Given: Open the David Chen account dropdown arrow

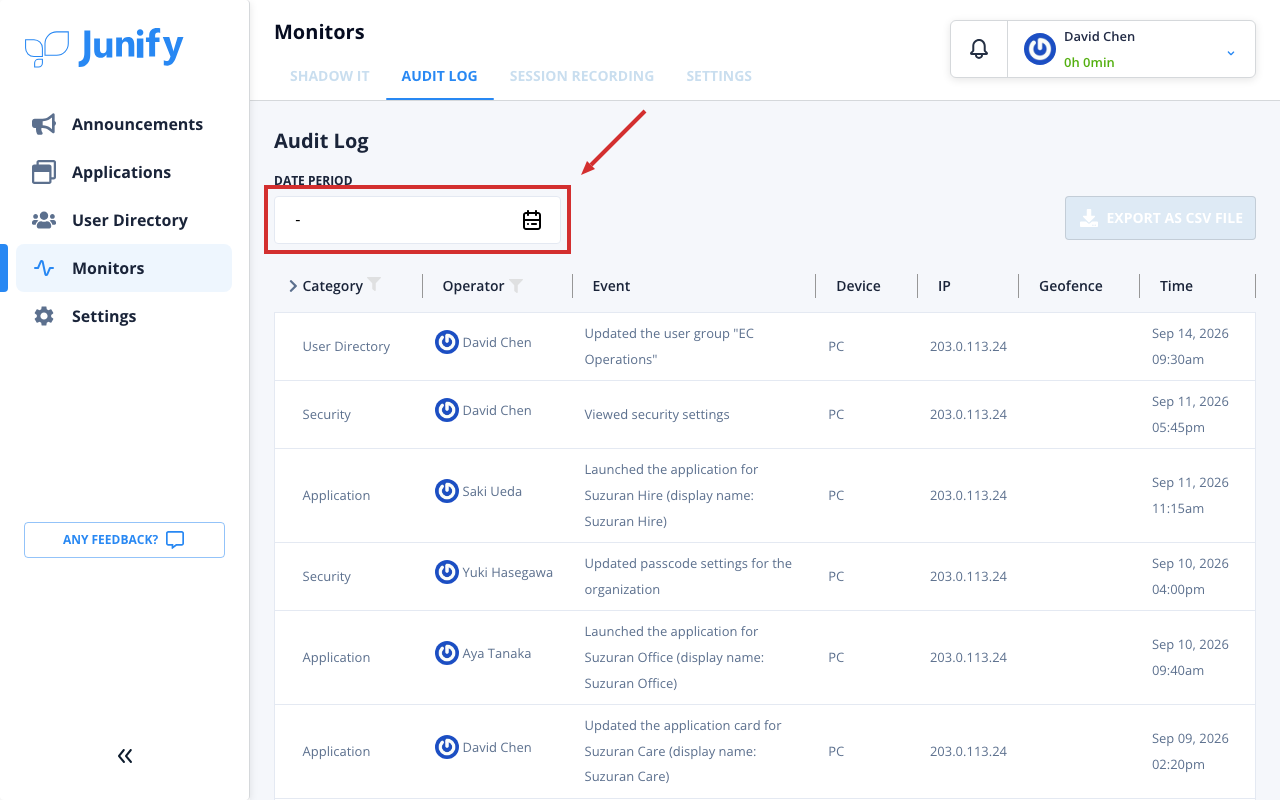Looking at the screenshot, I should coord(1231,51).
